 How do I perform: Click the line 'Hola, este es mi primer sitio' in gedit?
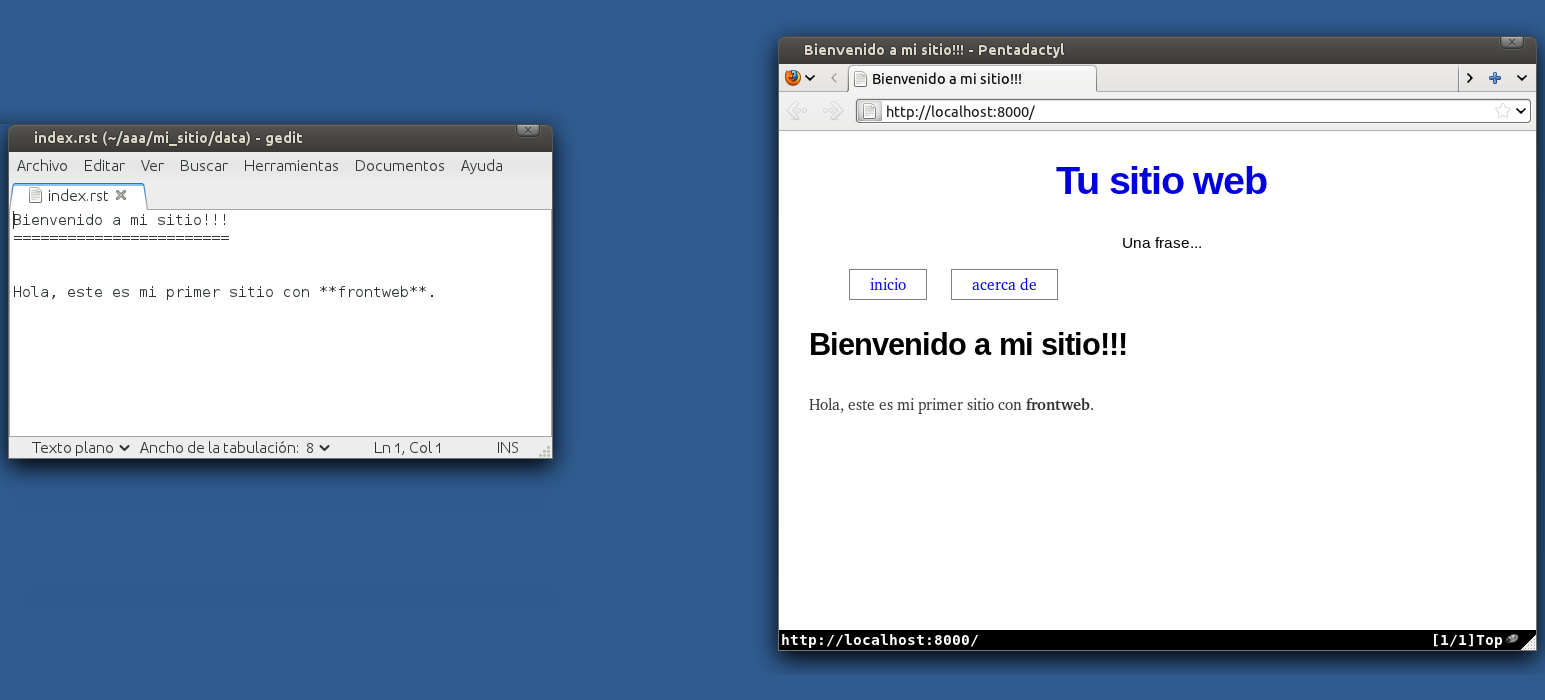[224, 293]
